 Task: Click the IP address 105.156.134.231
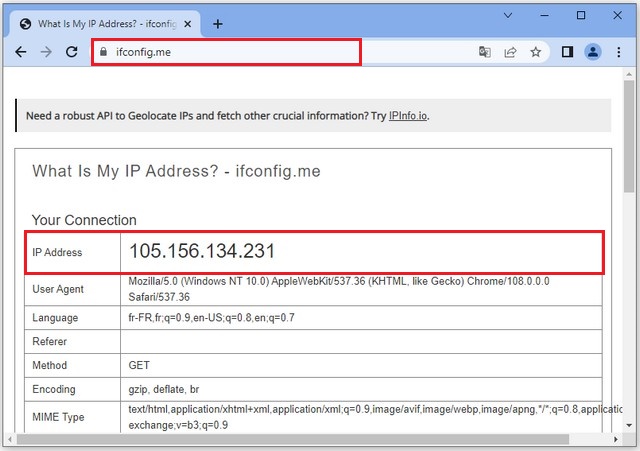(x=202, y=252)
